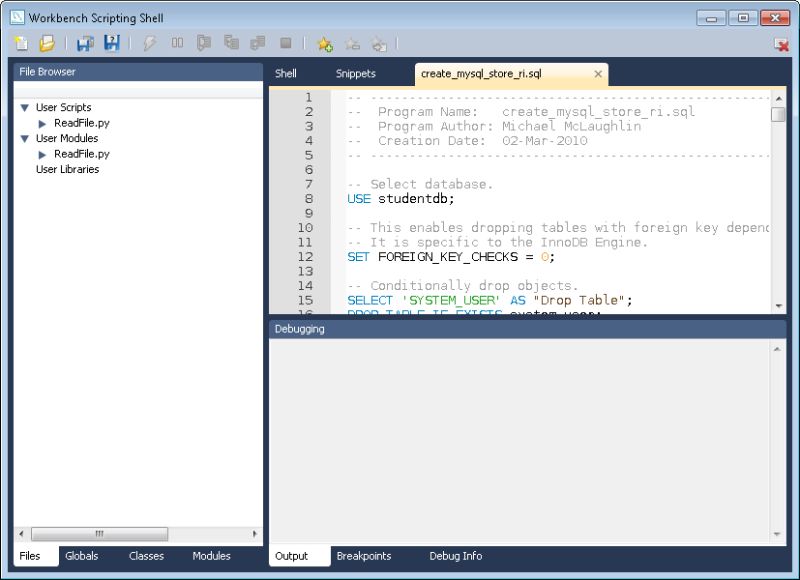Stop the running script
The width and height of the screenshot is (800, 580).
288,42
